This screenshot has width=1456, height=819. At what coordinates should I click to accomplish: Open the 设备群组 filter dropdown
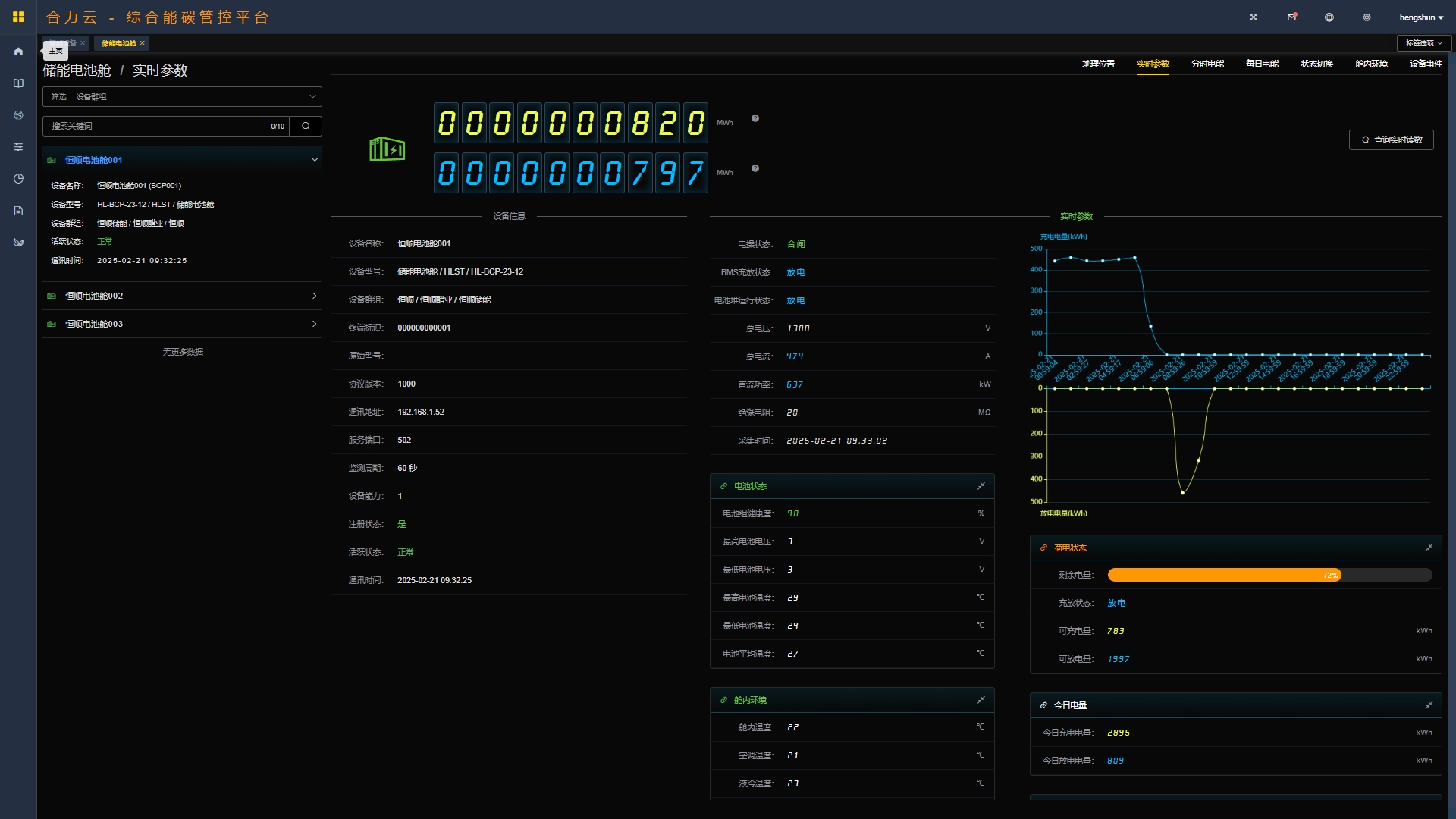click(182, 96)
